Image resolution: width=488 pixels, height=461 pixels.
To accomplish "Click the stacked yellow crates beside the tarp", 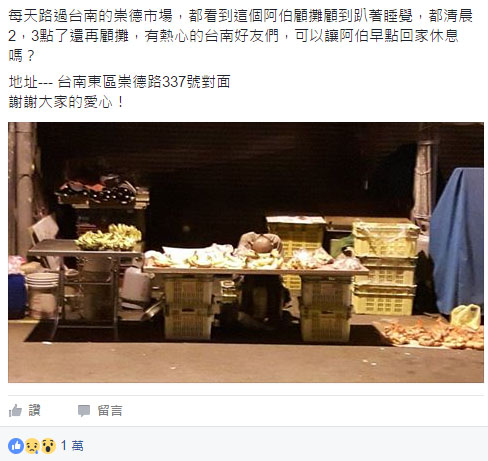I will (x=384, y=268).
